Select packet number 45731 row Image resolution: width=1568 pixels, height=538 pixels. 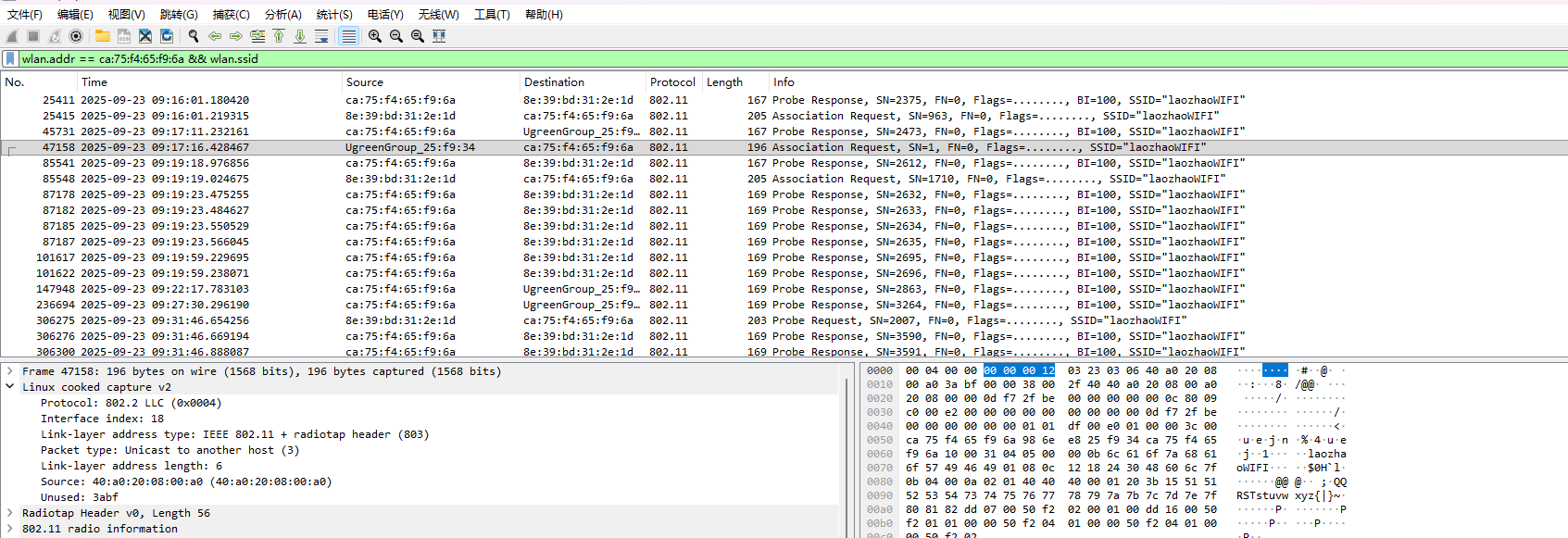[784, 131]
